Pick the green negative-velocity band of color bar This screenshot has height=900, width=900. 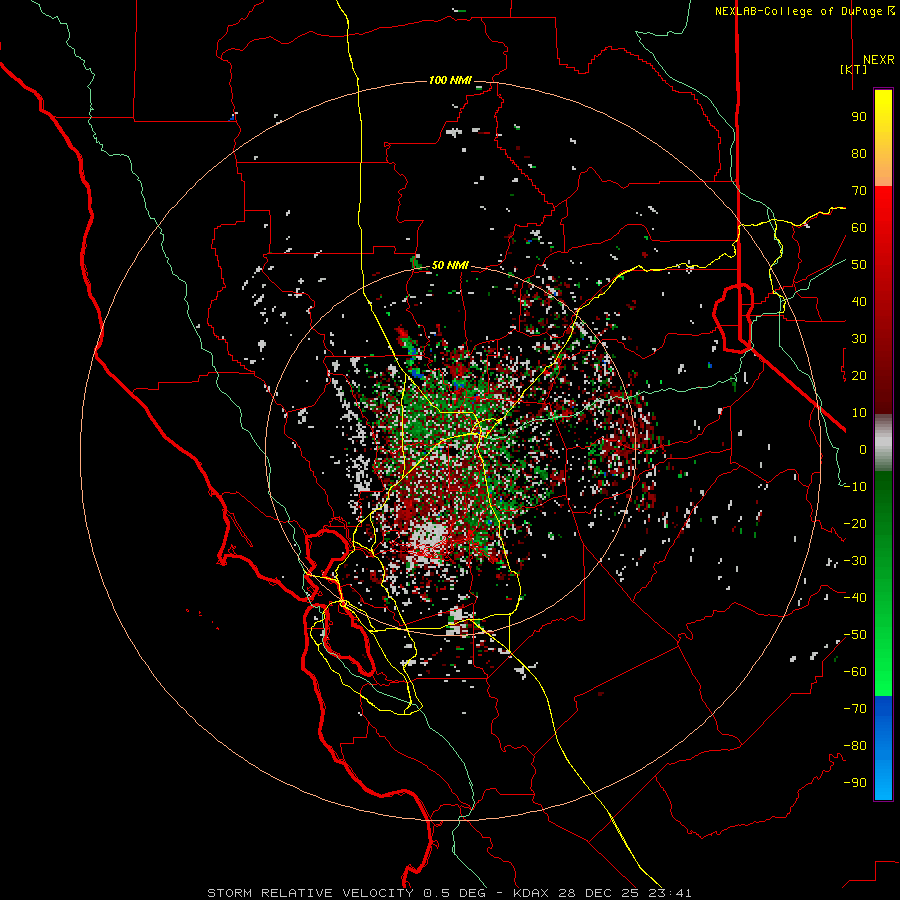883,584
